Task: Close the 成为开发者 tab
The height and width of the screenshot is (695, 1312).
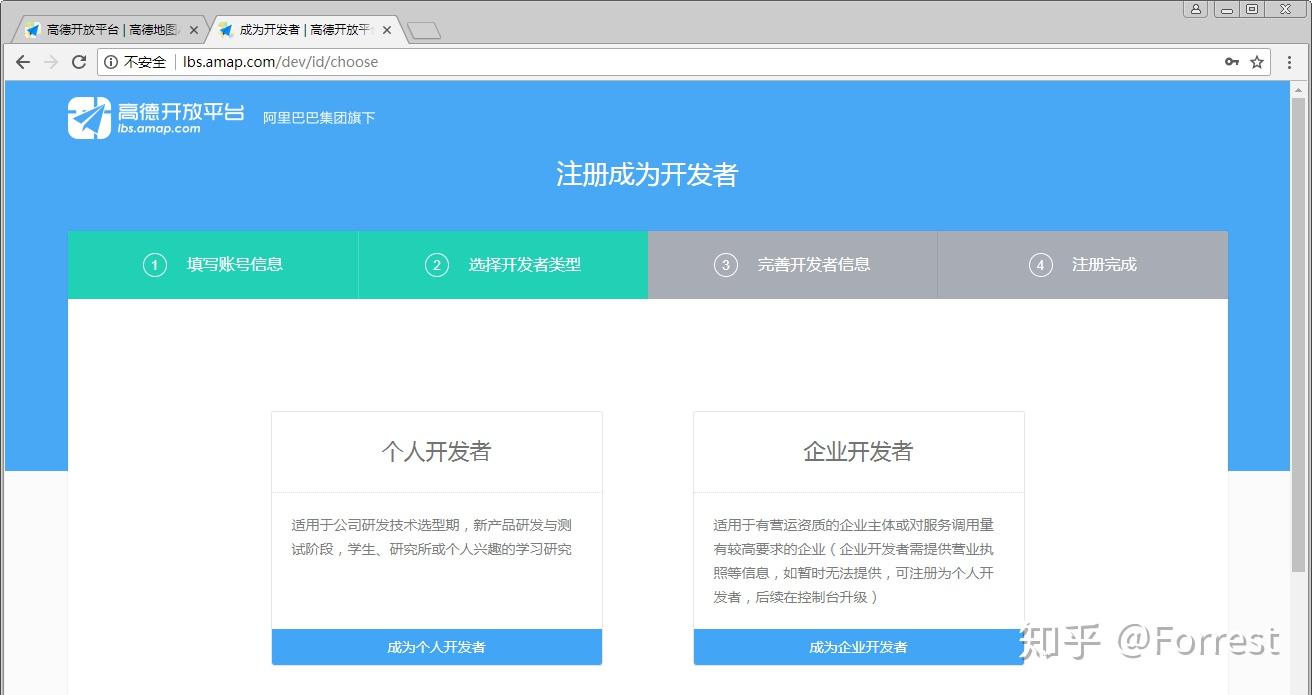Action: click(387, 30)
